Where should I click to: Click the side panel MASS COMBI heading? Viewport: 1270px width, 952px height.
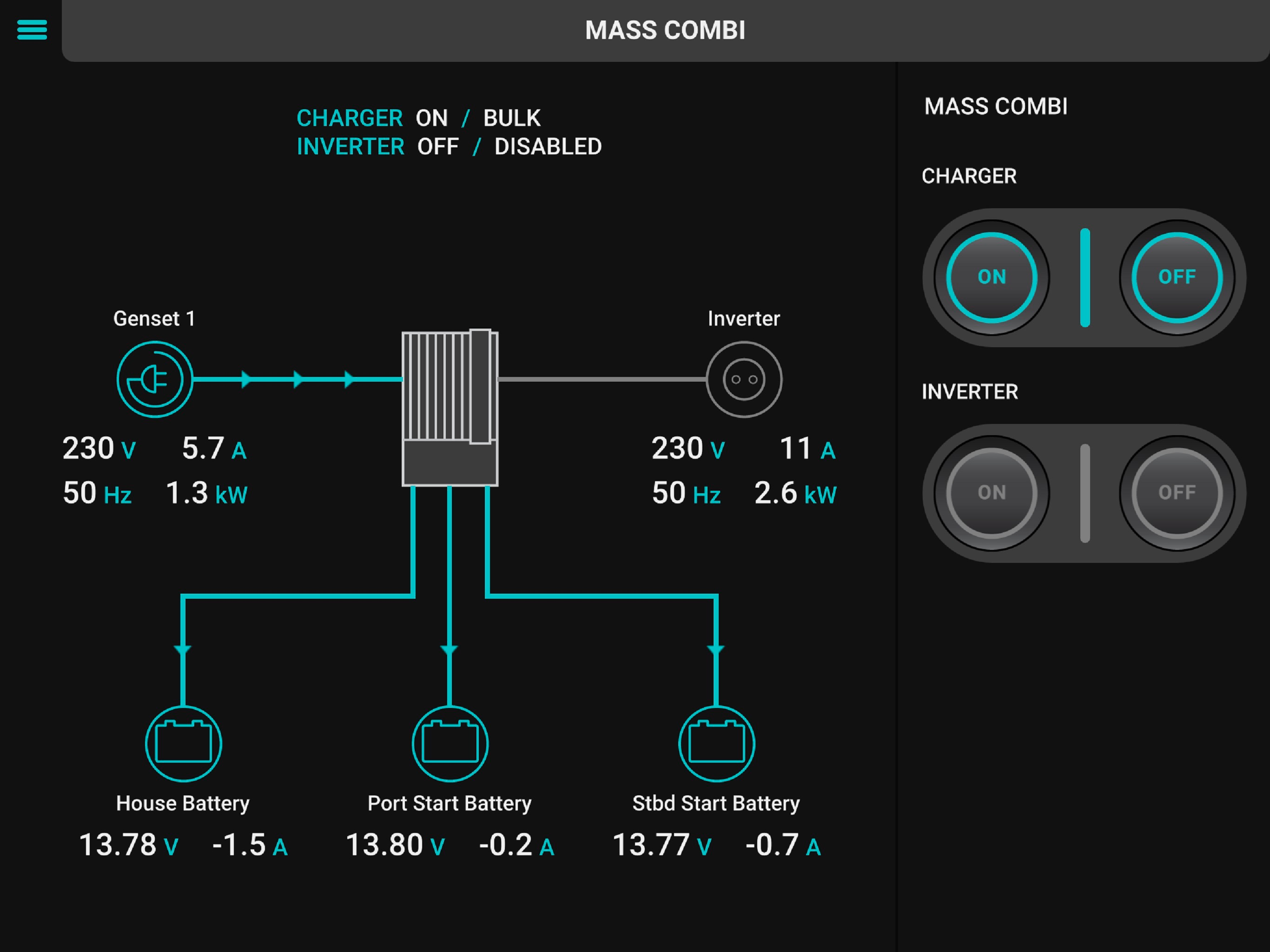(x=996, y=107)
